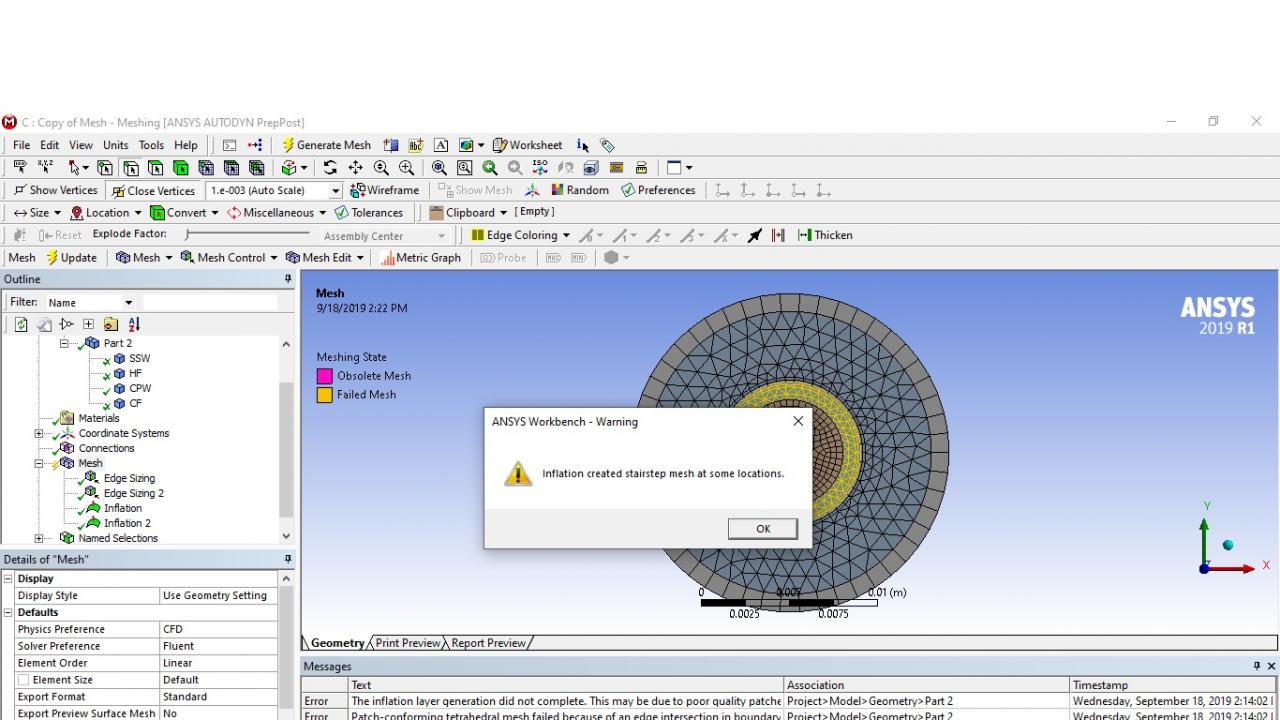Click Update with the lightning icon
The height and width of the screenshot is (720, 1280).
[x=71, y=258]
